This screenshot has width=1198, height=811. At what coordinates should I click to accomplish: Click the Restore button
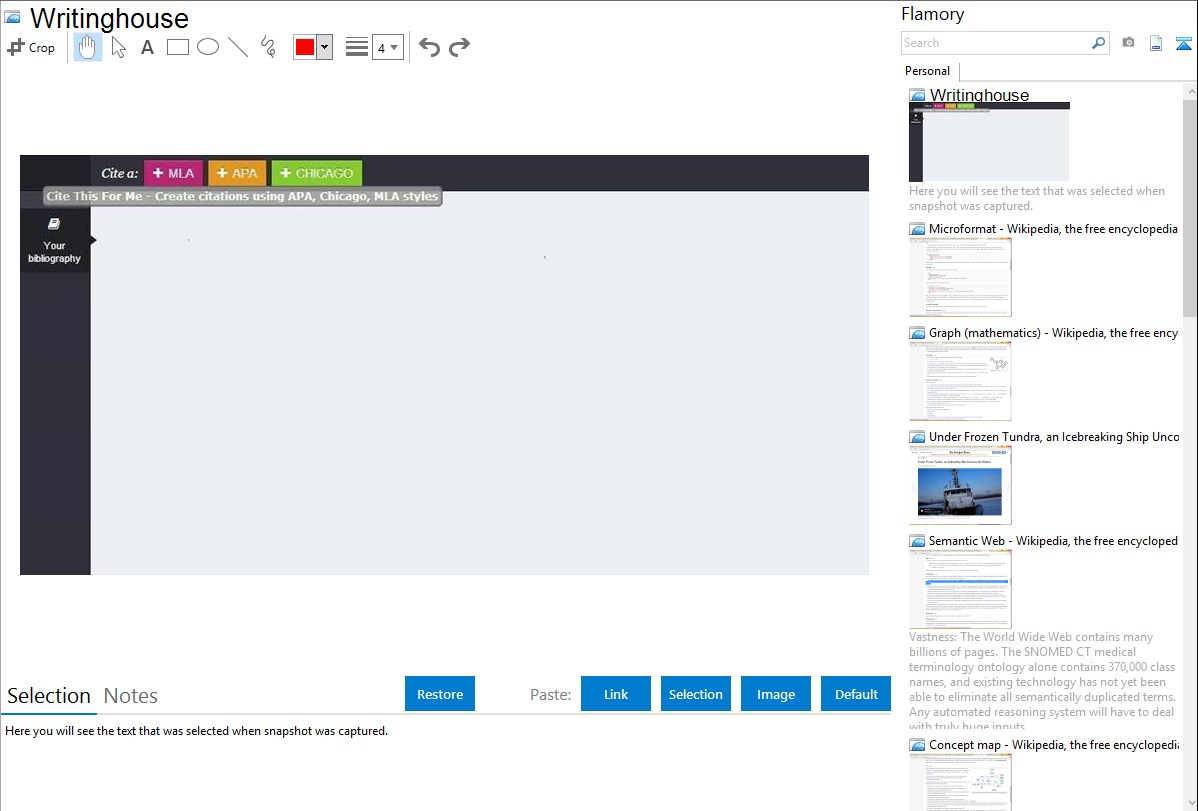440,693
